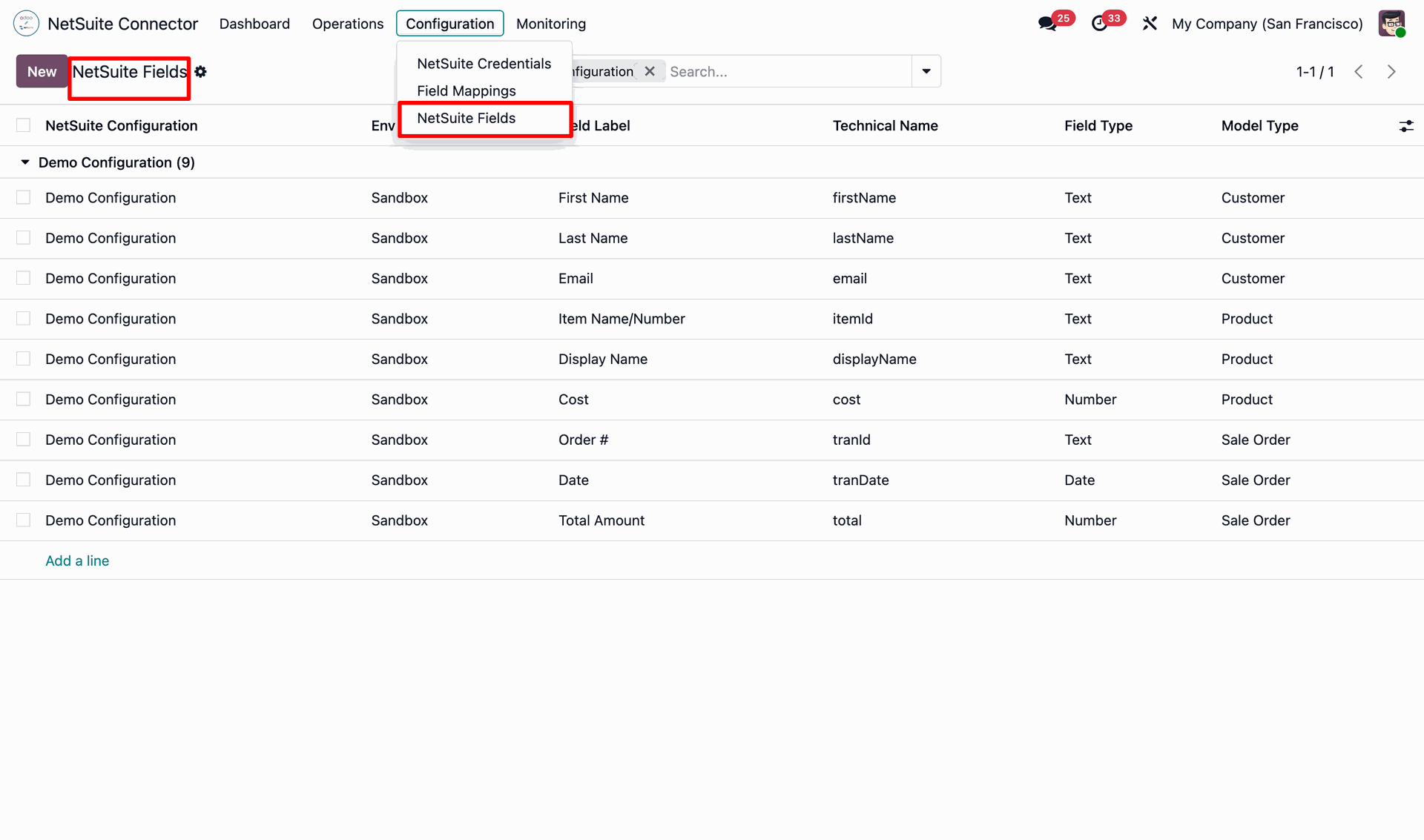Sort by Technical Name column header
Viewport: 1424px width, 840px height.
tap(886, 126)
